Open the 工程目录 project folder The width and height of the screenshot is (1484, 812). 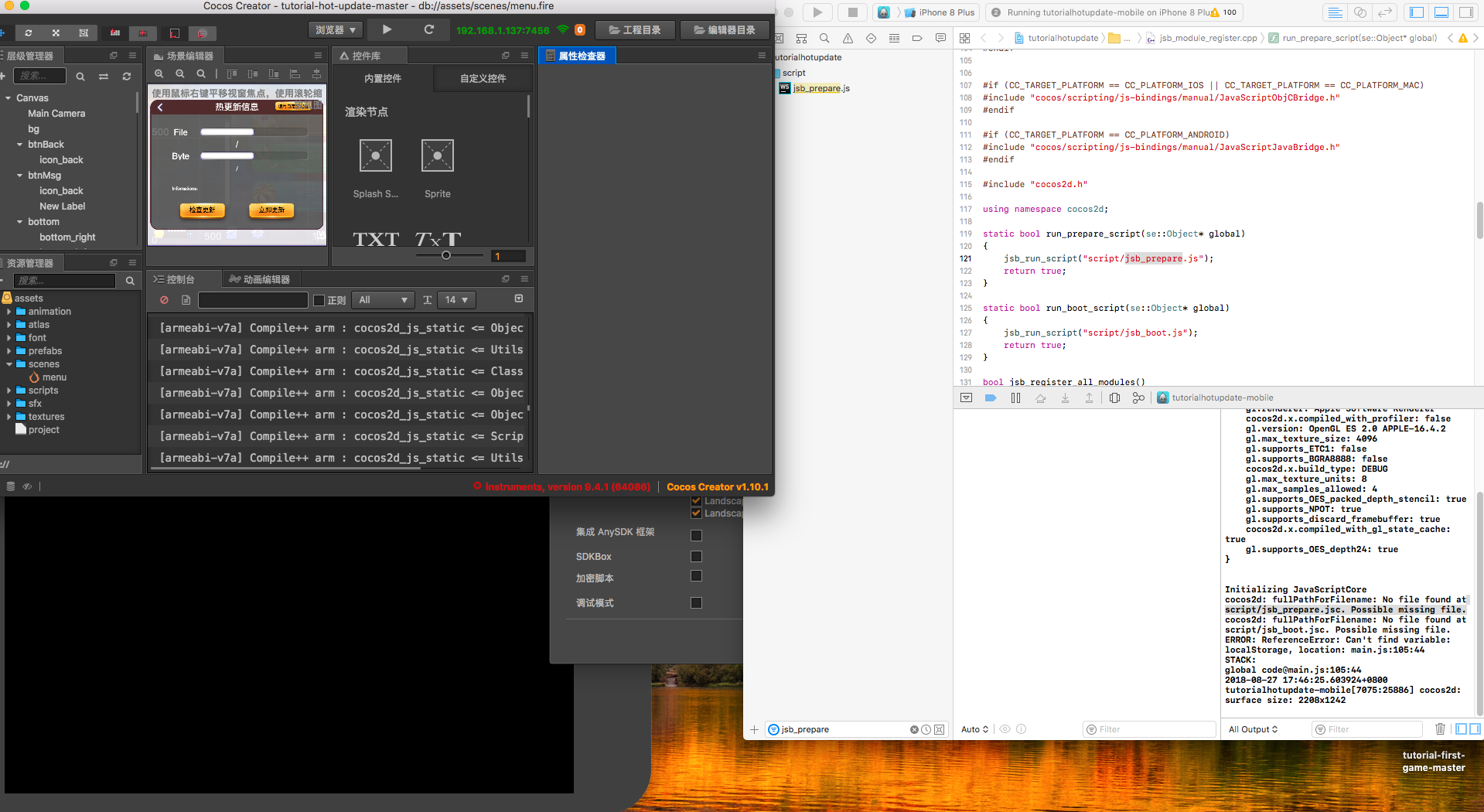coord(635,30)
